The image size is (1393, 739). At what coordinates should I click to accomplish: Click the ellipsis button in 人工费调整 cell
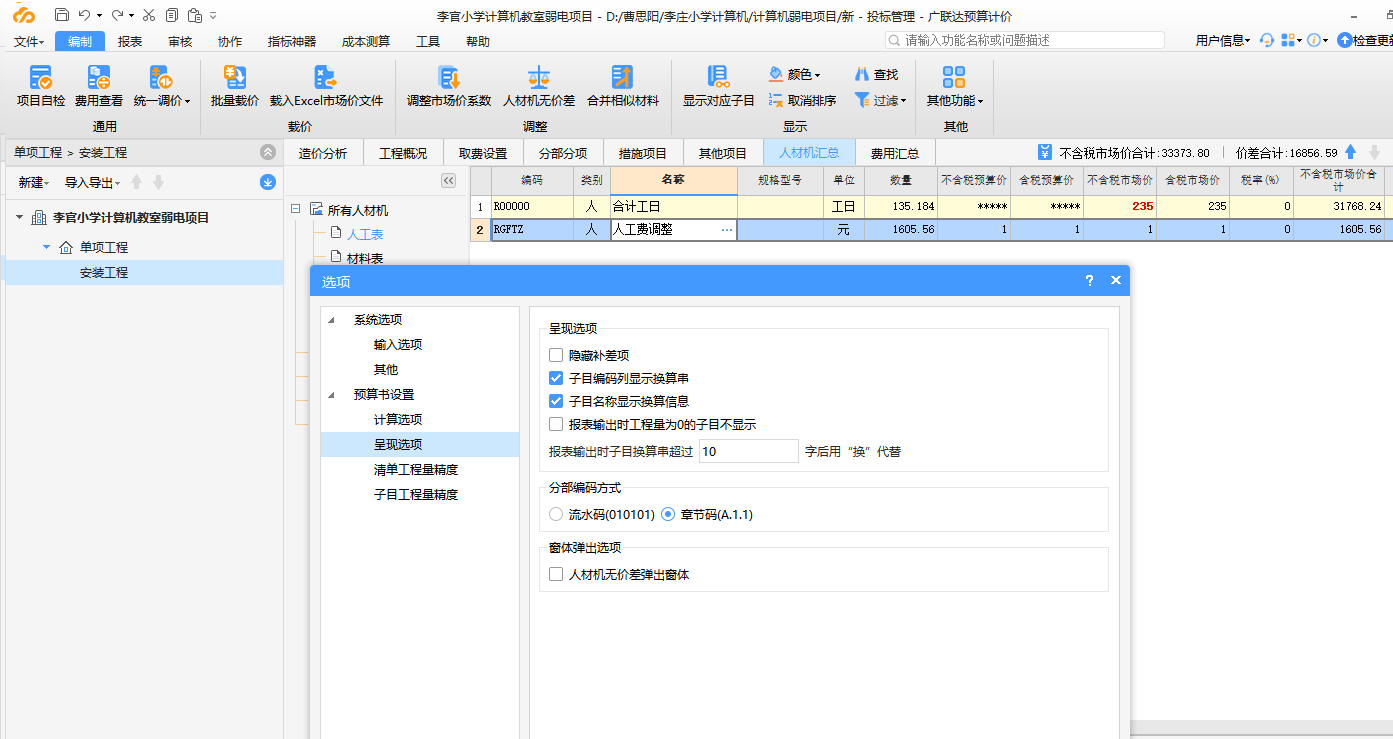727,230
